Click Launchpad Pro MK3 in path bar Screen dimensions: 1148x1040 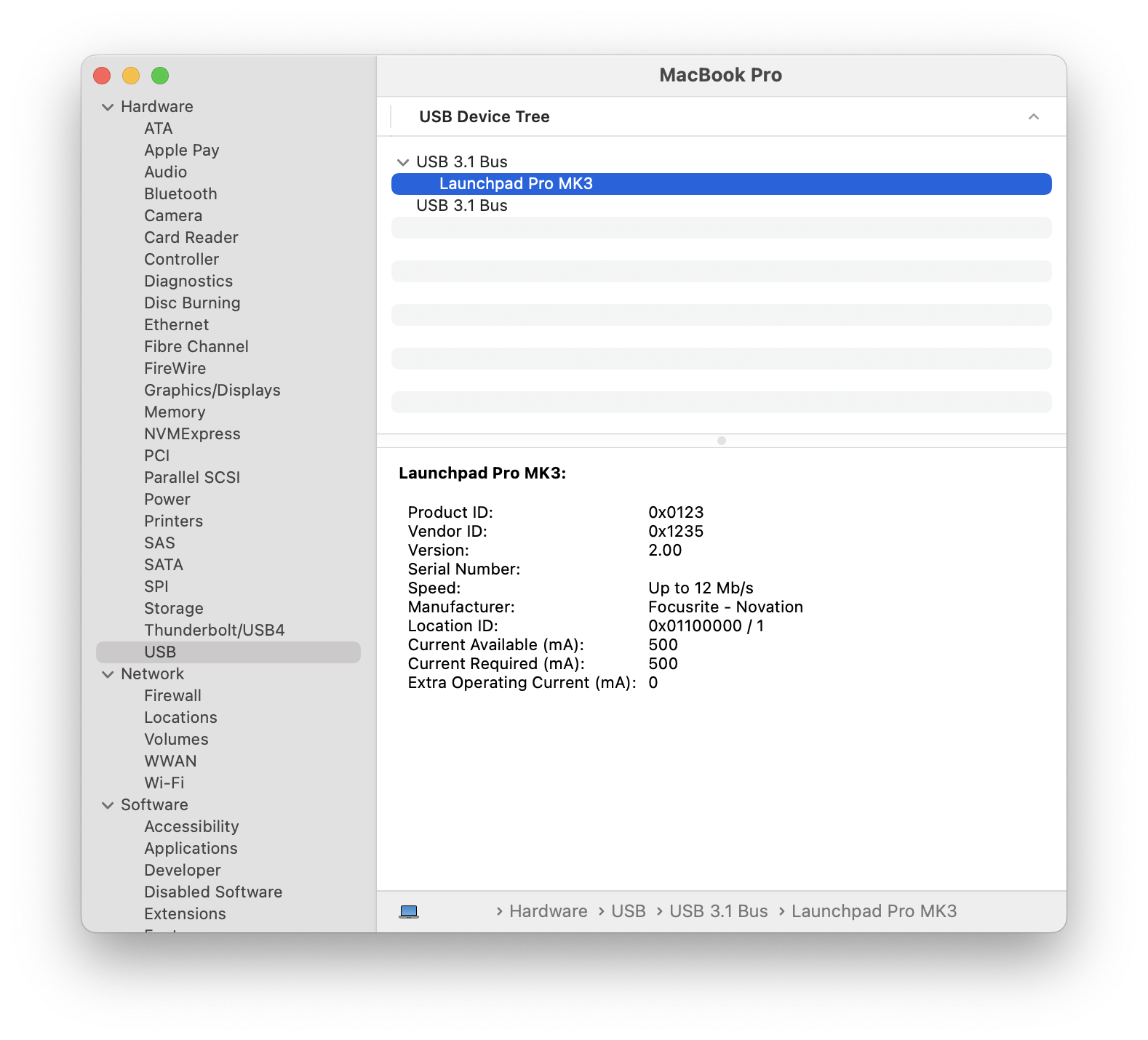click(874, 911)
